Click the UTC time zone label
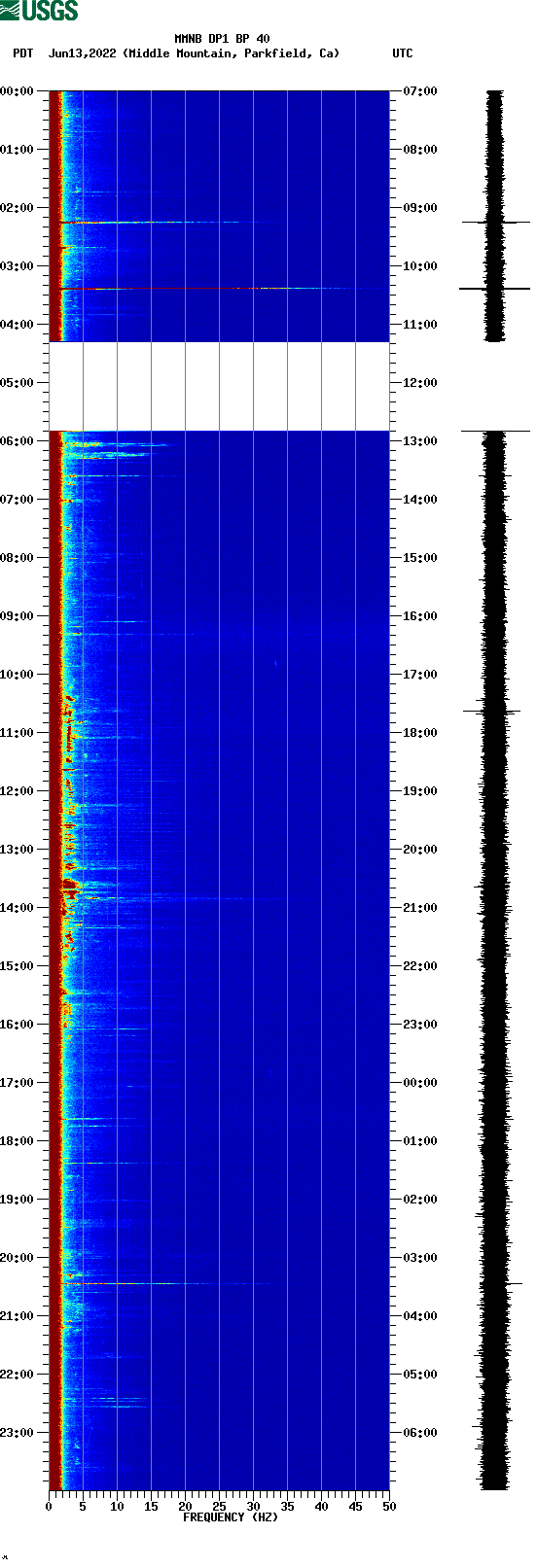 403,53
